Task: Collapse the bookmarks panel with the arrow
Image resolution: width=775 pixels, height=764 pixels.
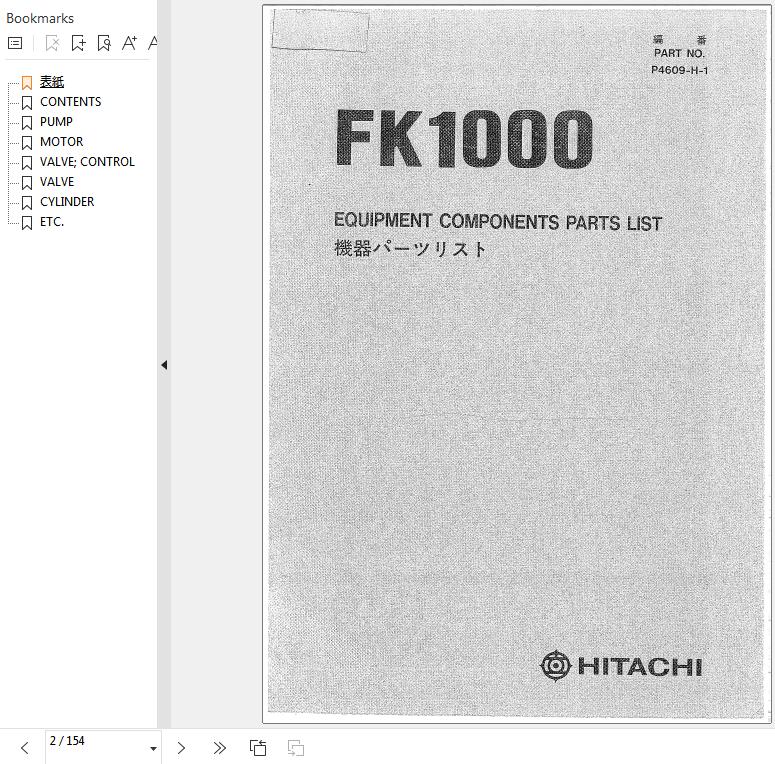Action: coord(164,365)
